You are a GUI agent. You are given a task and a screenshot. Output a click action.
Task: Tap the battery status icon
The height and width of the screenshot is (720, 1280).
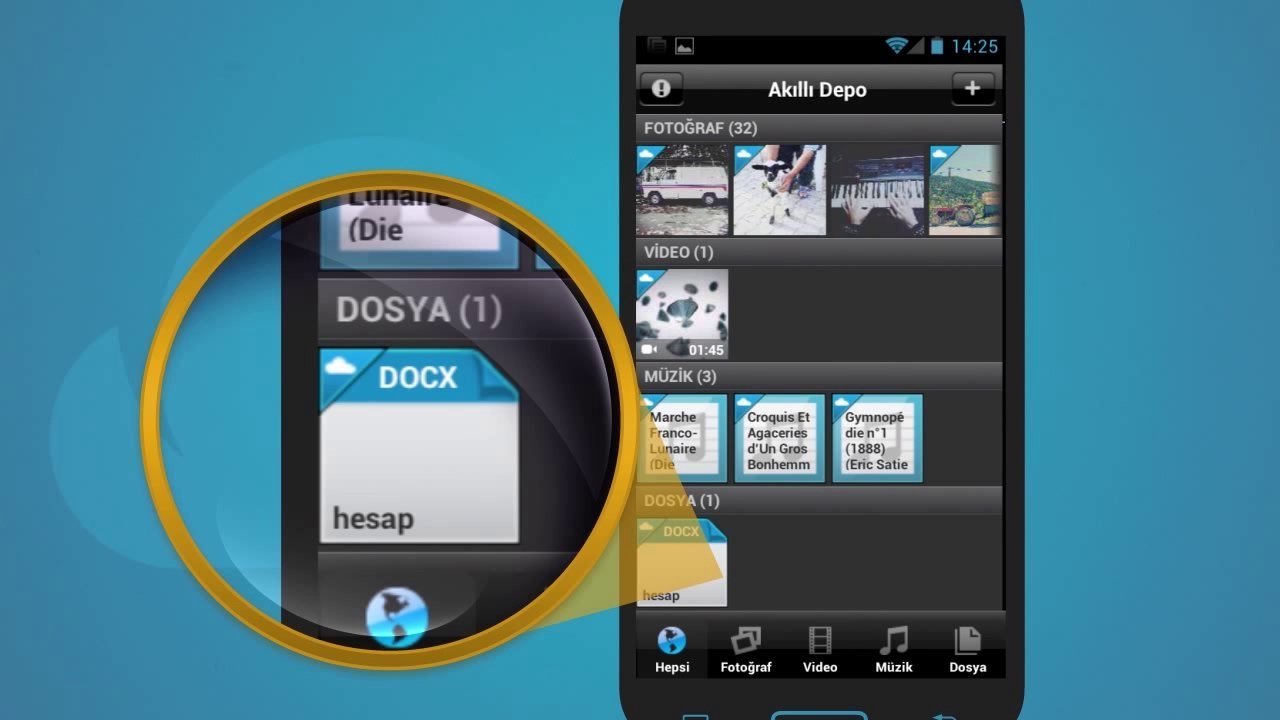click(x=937, y=46)
